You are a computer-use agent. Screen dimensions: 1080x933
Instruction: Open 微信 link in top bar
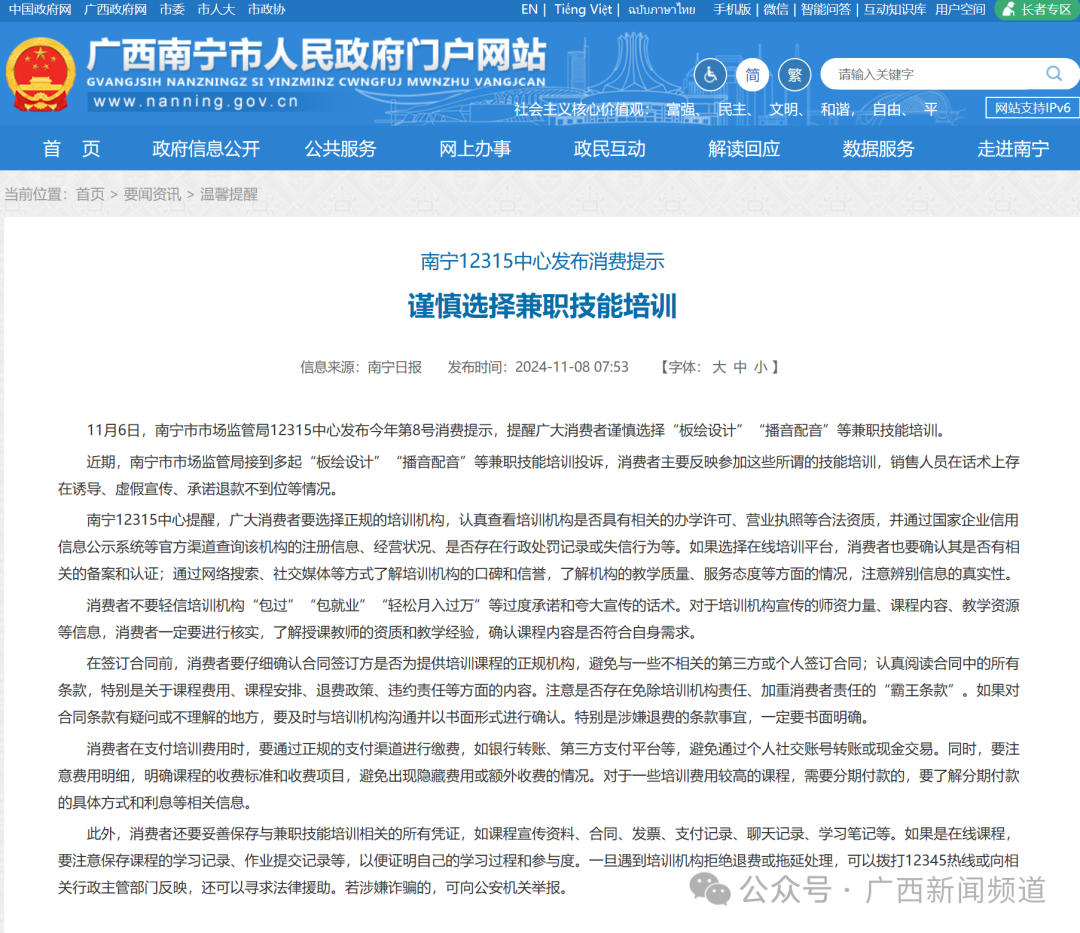[776, 10]
